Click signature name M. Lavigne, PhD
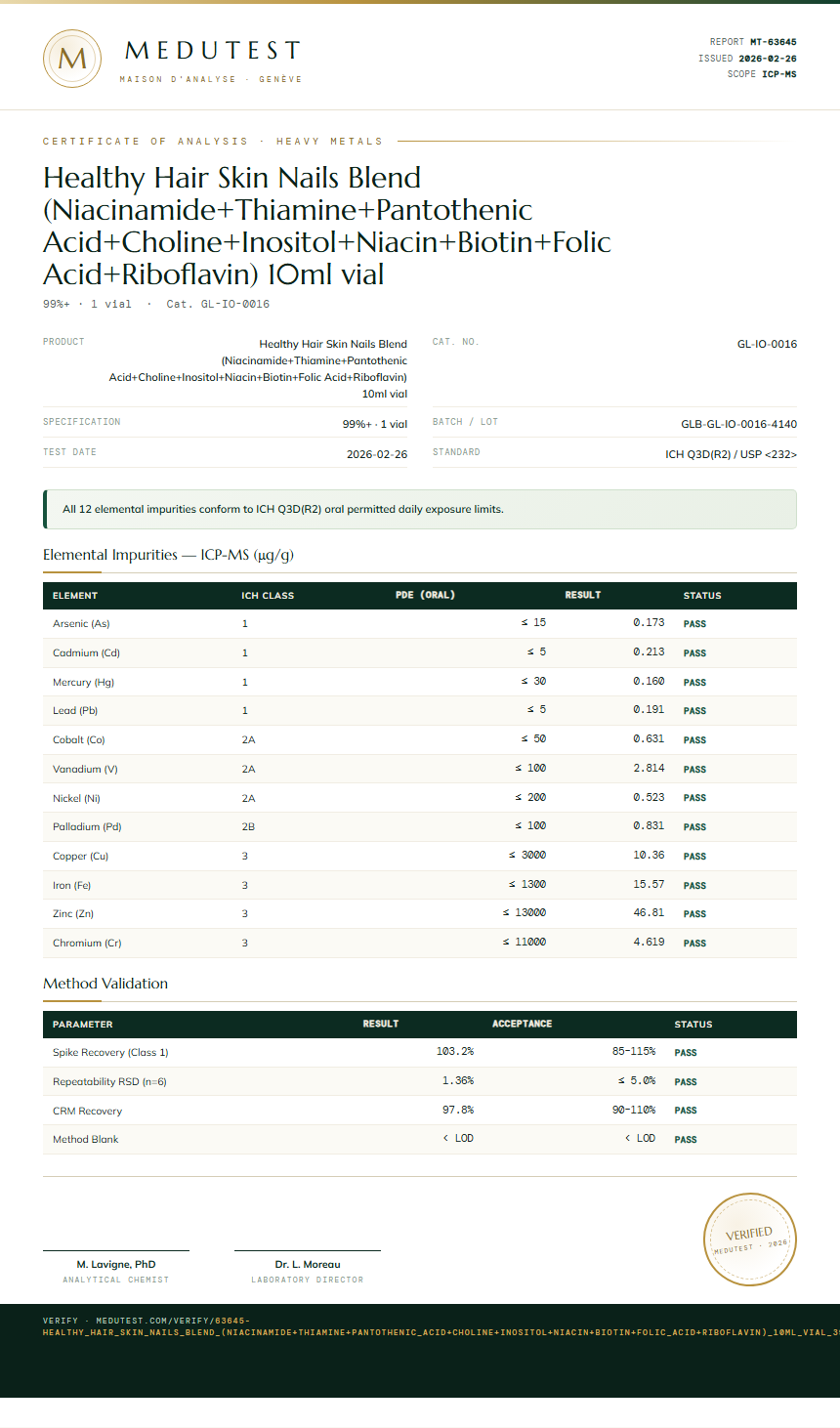This screenshot has height=1428, width=840. click(116, 1264)
